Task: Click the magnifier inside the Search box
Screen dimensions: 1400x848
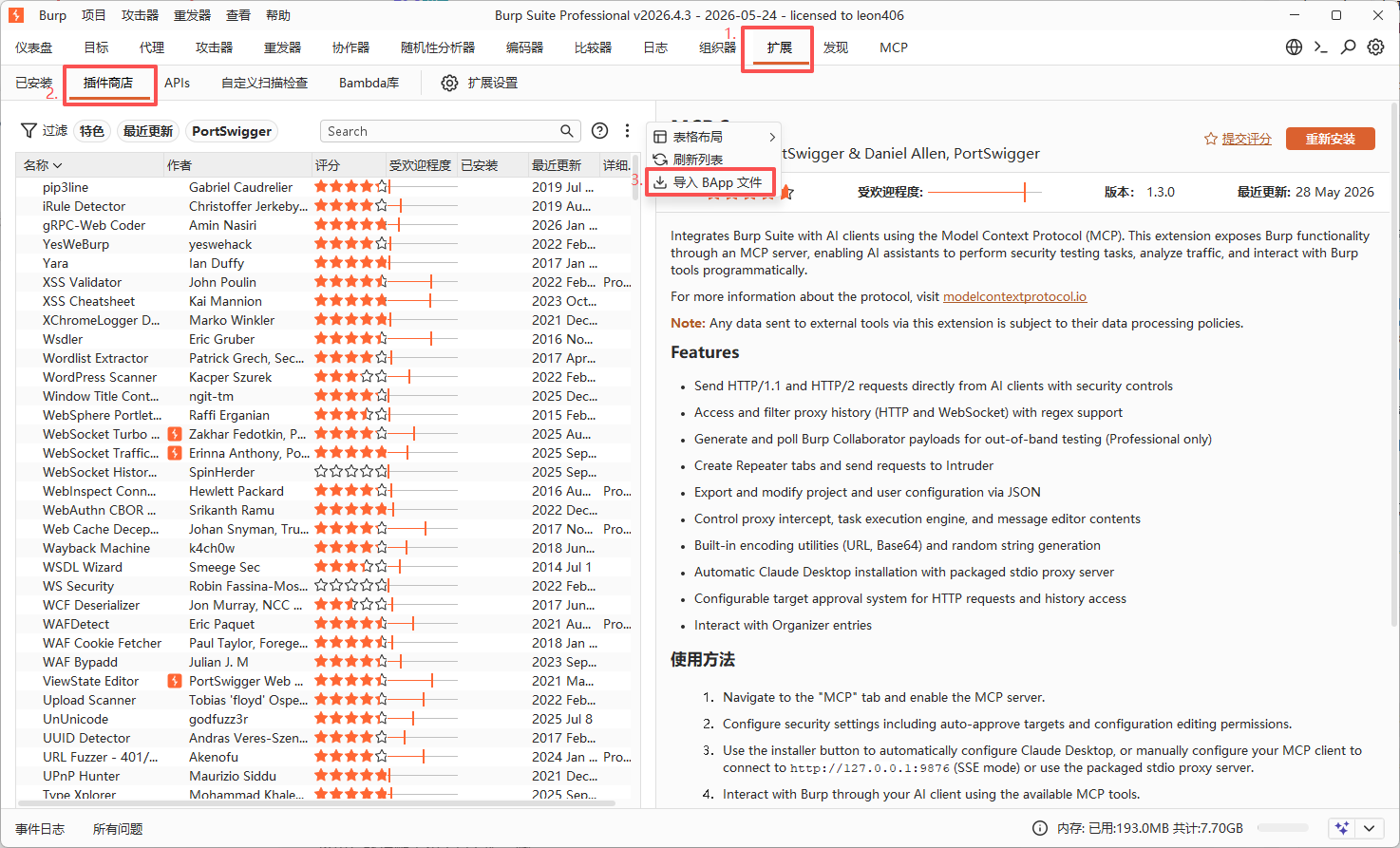Action: tap(567, 131)
